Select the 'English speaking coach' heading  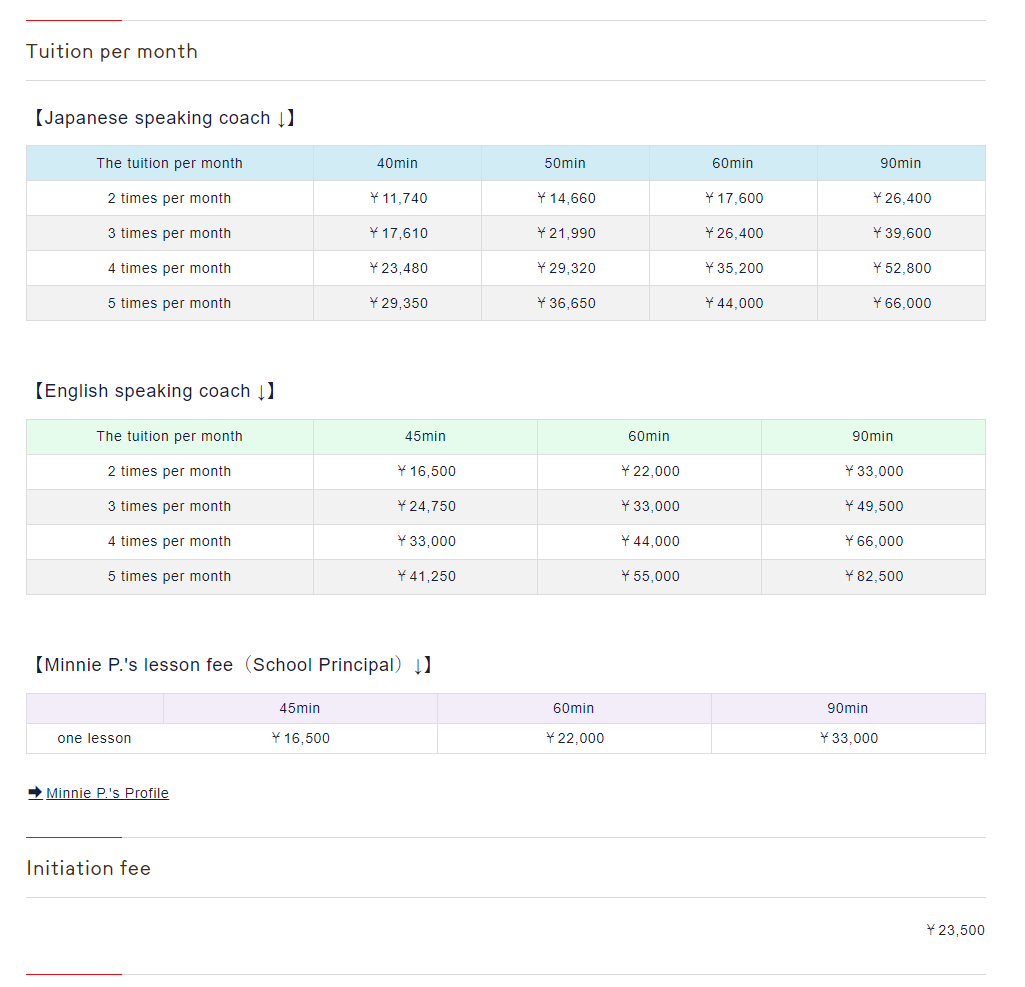point(153,392)
